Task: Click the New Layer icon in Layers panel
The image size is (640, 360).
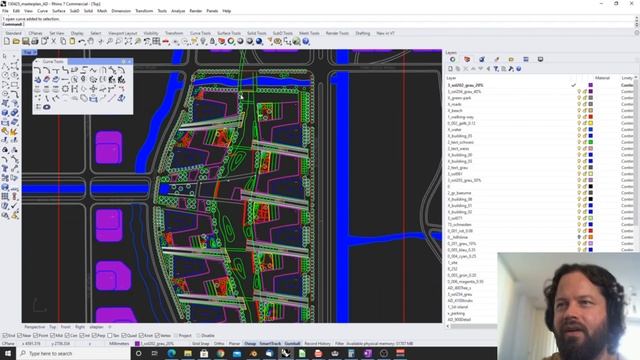Action: click(450, 69)
